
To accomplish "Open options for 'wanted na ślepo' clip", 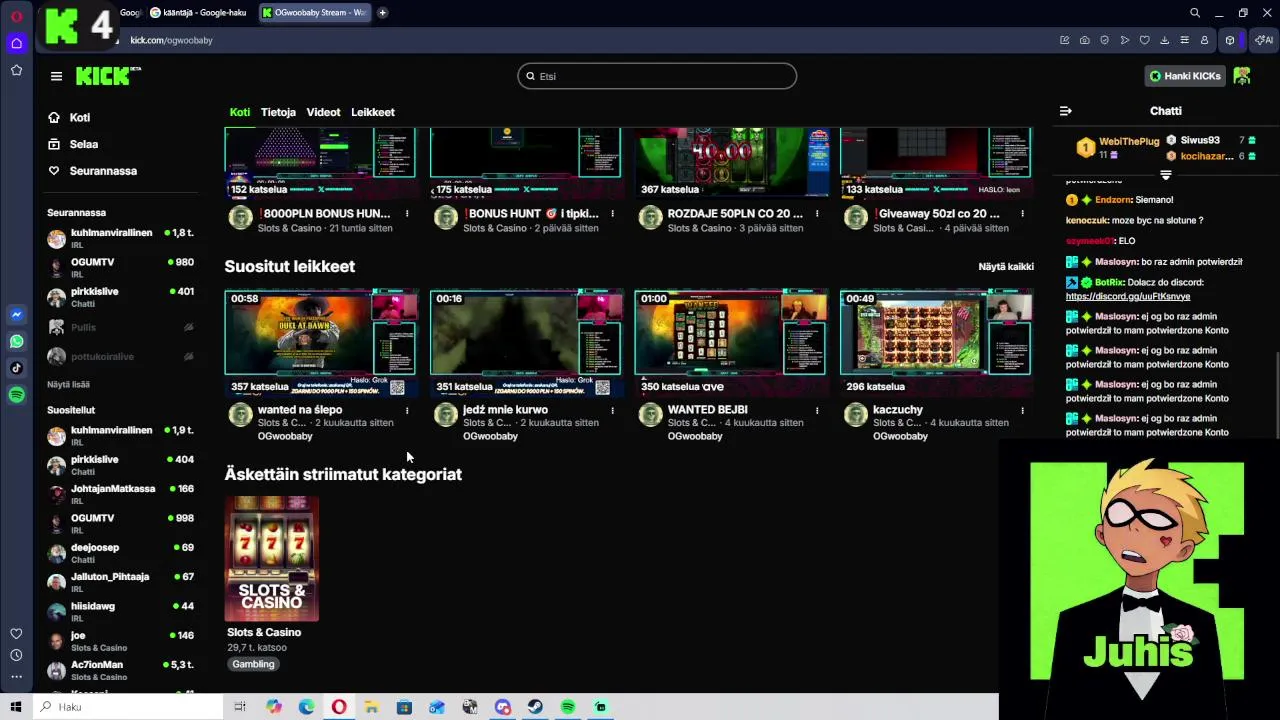I will click(x=407, y=410).
